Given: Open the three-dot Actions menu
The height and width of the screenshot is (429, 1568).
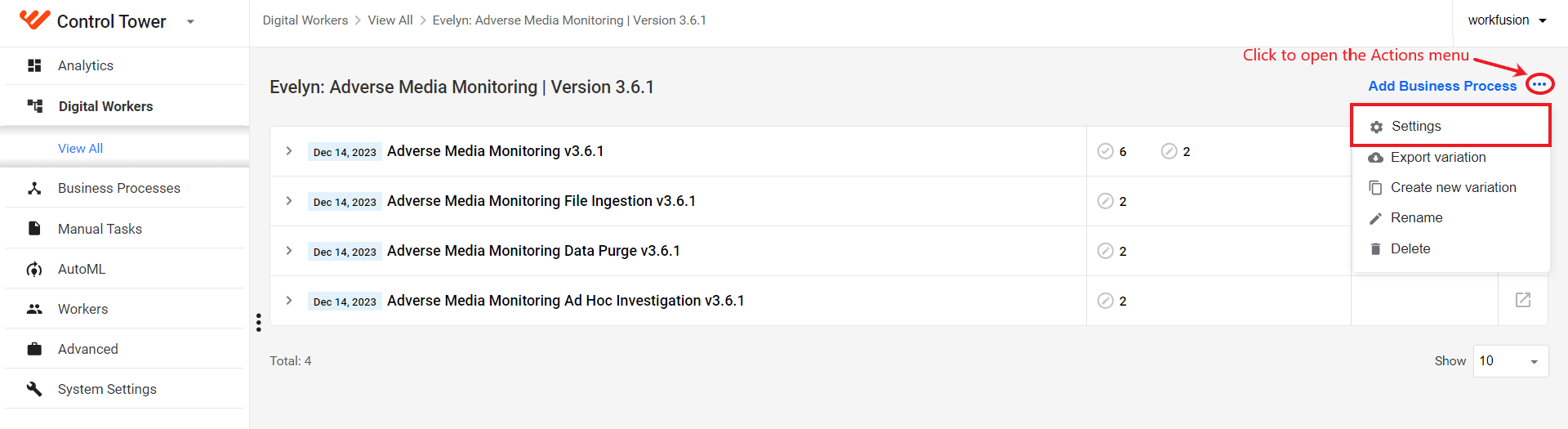Looking at the screenshot, I should [x=1539, y=85].
